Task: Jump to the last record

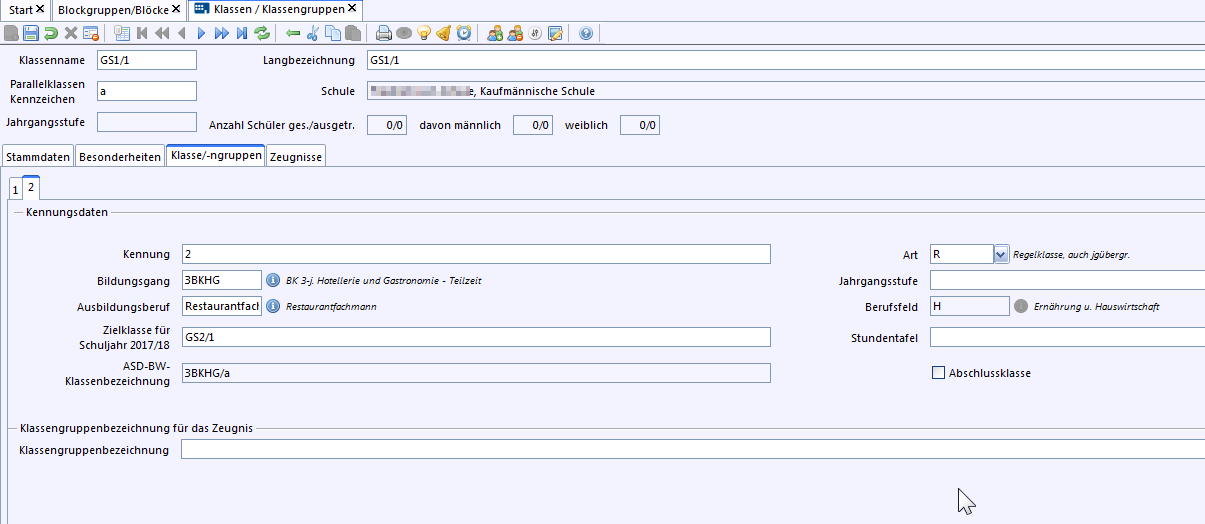Action: [241, 33]
